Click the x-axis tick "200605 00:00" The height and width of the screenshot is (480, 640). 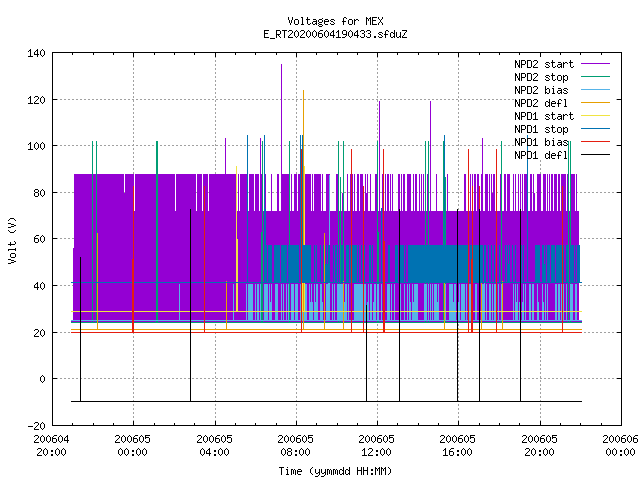(133, 445)
